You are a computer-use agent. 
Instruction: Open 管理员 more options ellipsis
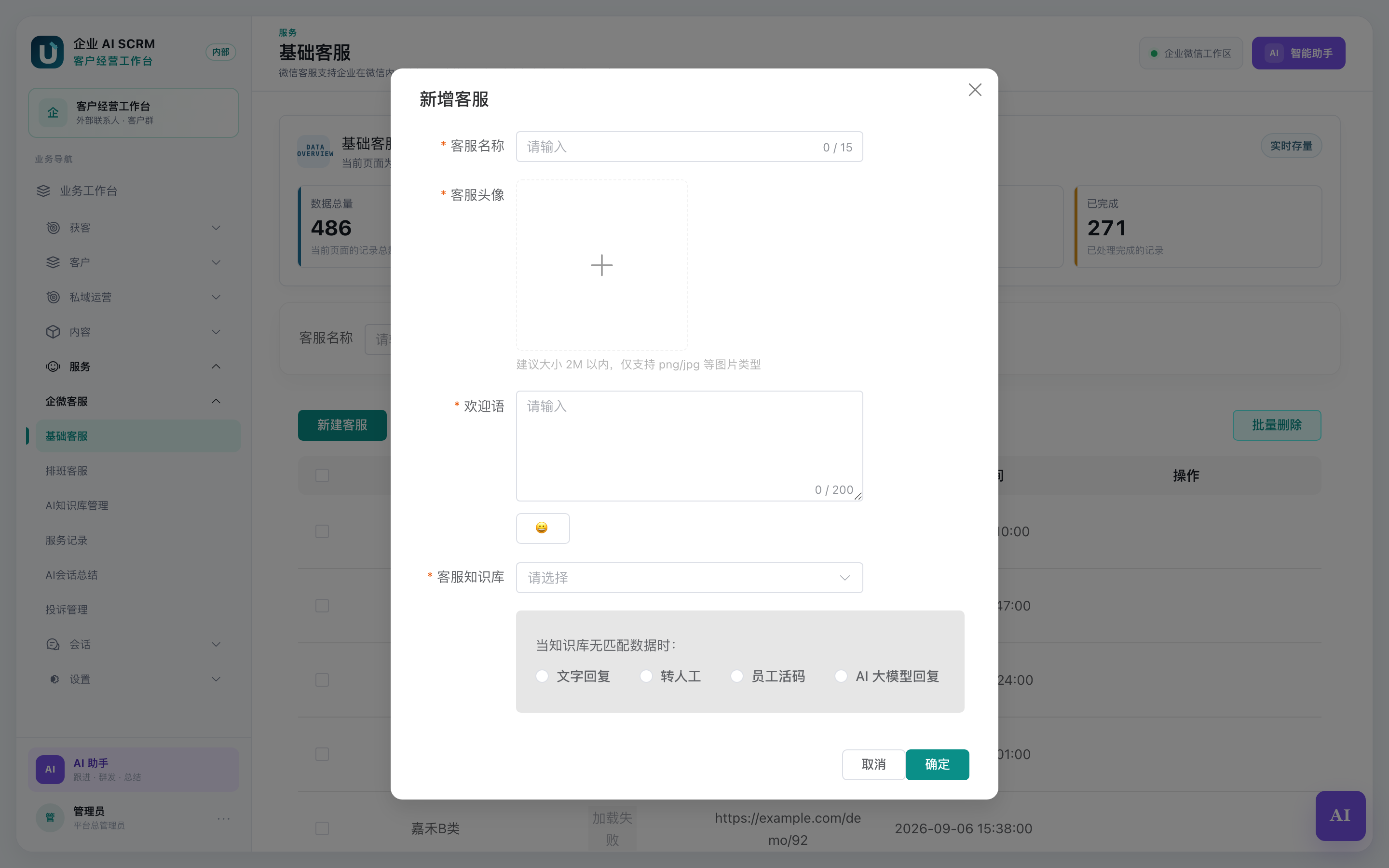223,818
